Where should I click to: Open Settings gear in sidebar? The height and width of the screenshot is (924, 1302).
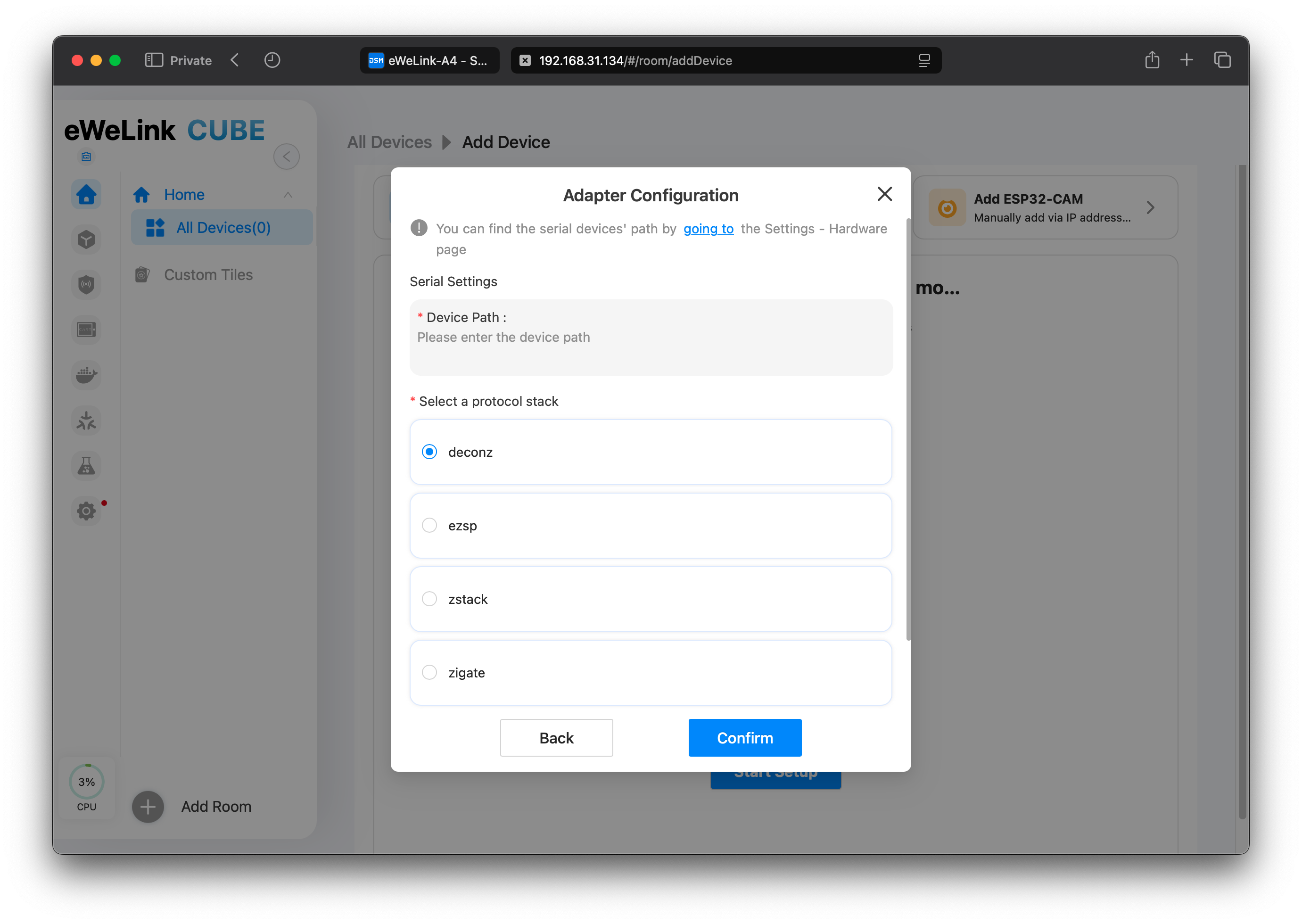pyautogui.click(x=86, y=511)
